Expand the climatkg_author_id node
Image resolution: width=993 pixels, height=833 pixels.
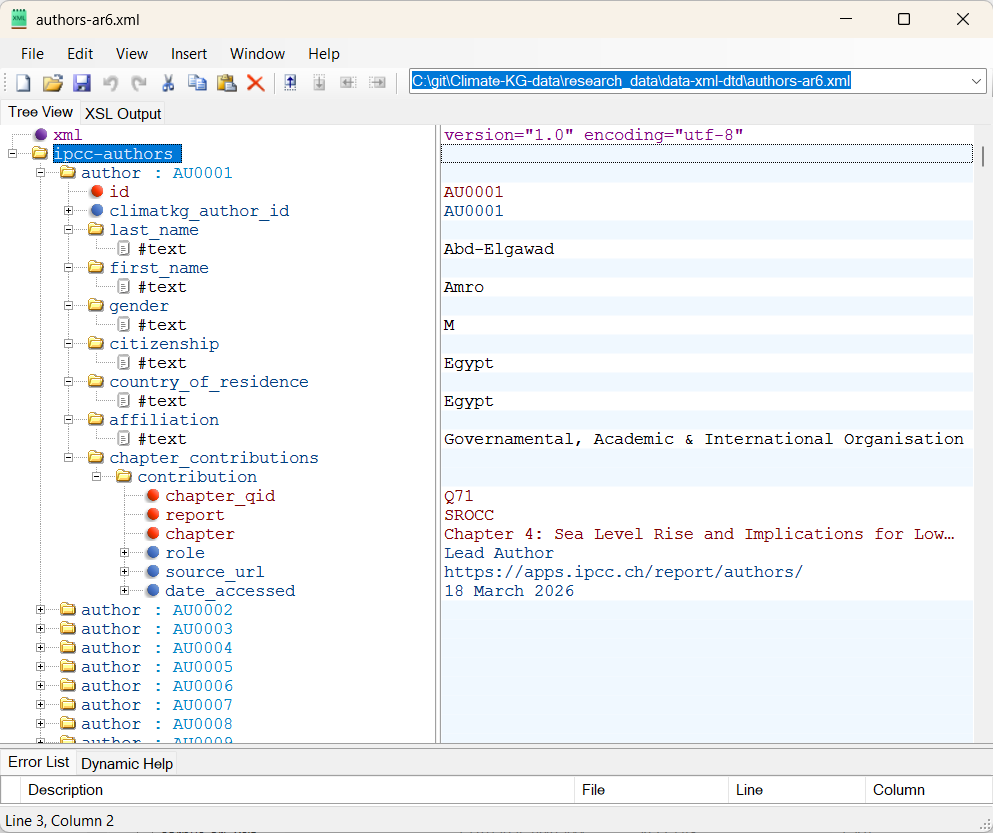pos(68,210)
